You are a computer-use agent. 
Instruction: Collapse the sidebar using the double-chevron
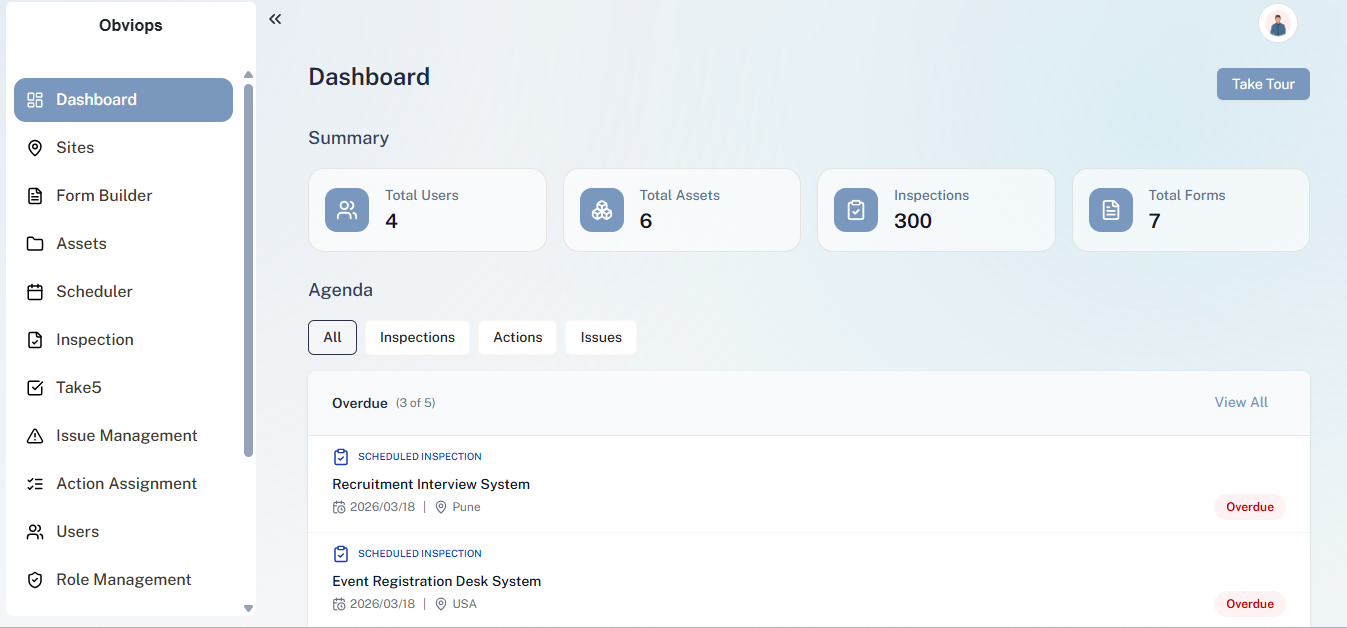tap(275, 18)
